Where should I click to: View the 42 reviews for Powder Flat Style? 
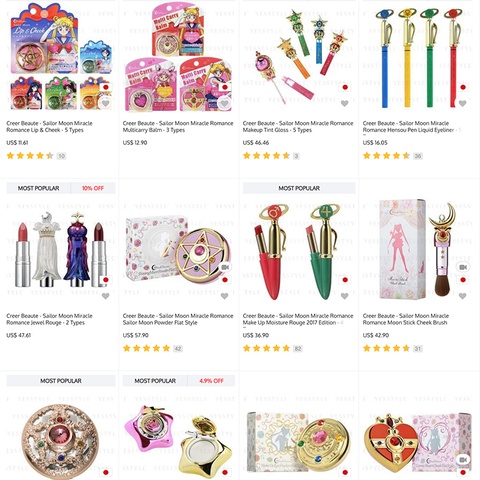point(178,349)
